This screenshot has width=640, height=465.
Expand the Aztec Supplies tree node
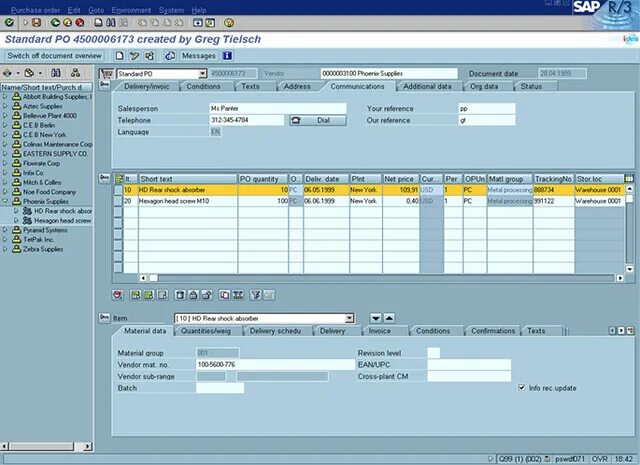coord(5,106)
